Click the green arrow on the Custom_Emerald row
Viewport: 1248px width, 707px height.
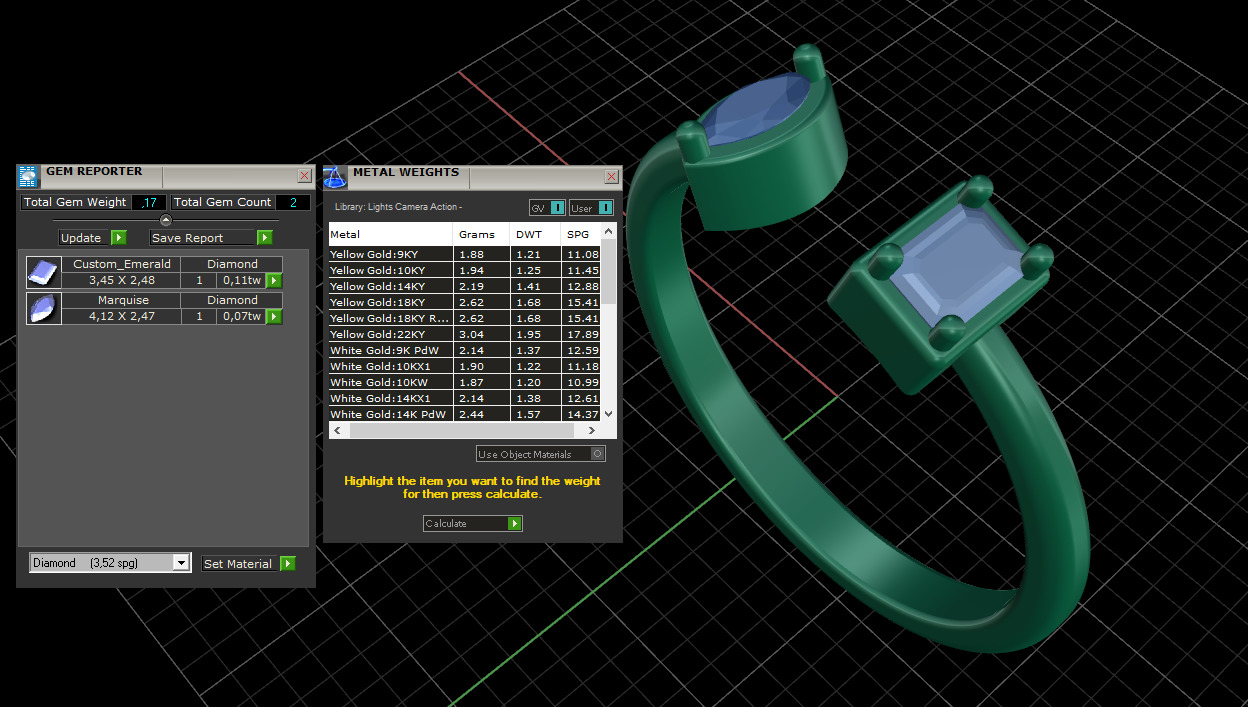click(x=274, y=281)
